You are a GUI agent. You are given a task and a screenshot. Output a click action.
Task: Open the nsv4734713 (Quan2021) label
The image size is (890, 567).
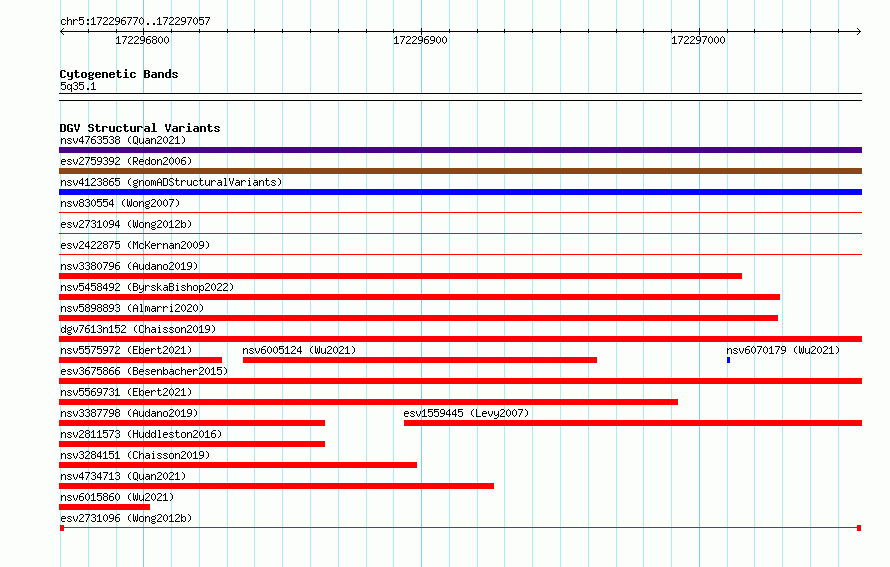(x=123, y=476)
